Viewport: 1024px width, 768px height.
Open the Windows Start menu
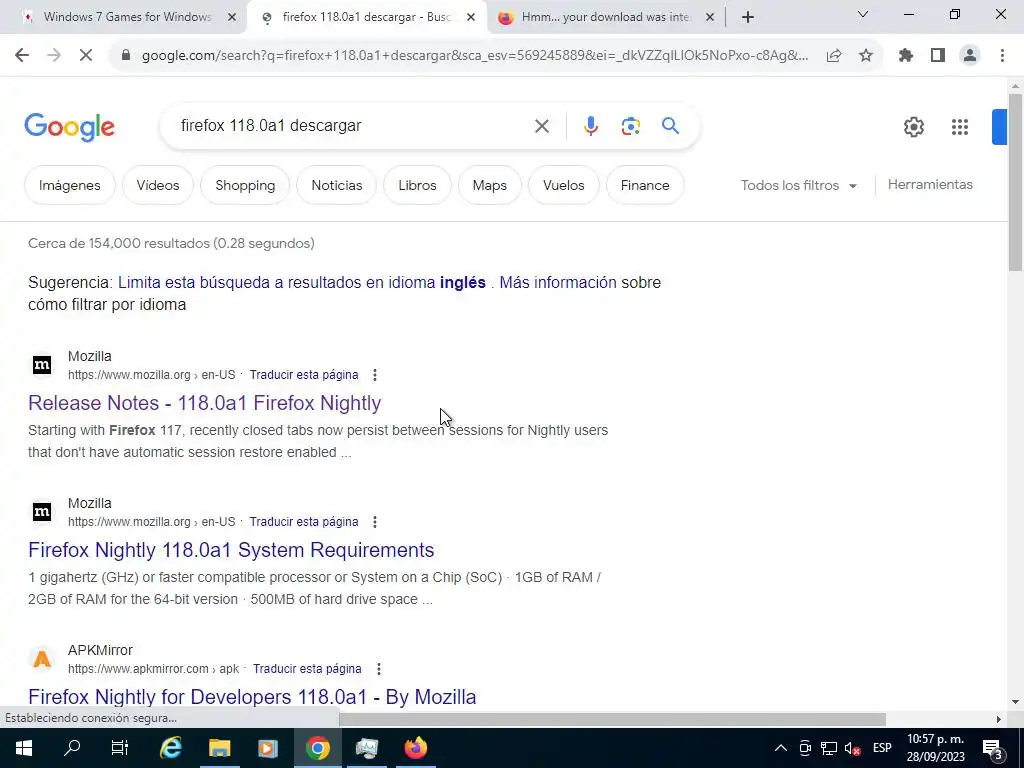(x=24, y=748)
